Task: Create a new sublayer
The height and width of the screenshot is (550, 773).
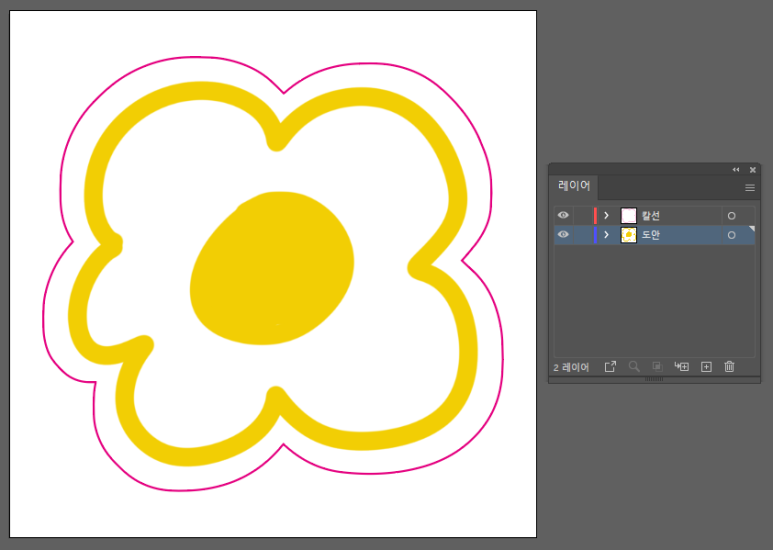Action: click(x=681, y=367)
